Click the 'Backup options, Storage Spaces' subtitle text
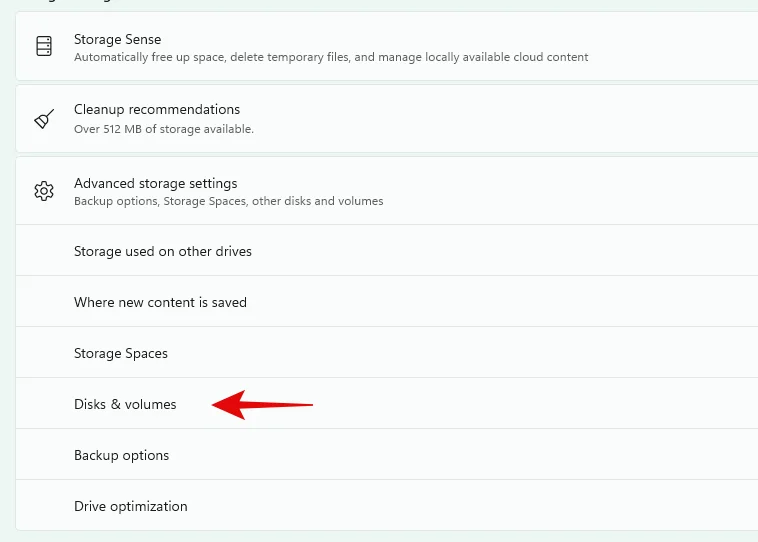Viewport: 758px width, 542px height. 228,201
